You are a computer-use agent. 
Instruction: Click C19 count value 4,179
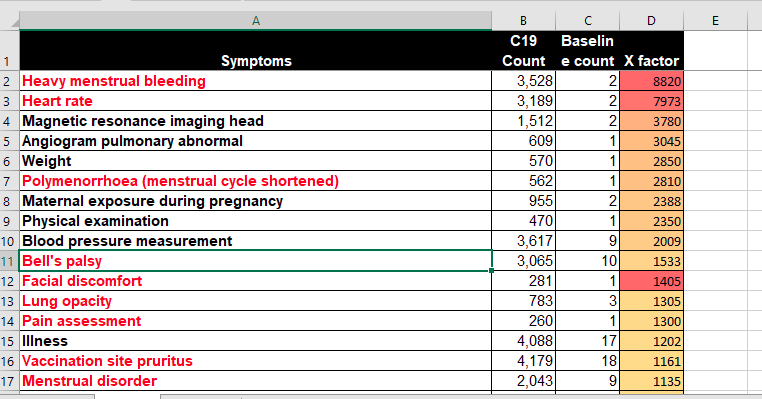[523, 361]
